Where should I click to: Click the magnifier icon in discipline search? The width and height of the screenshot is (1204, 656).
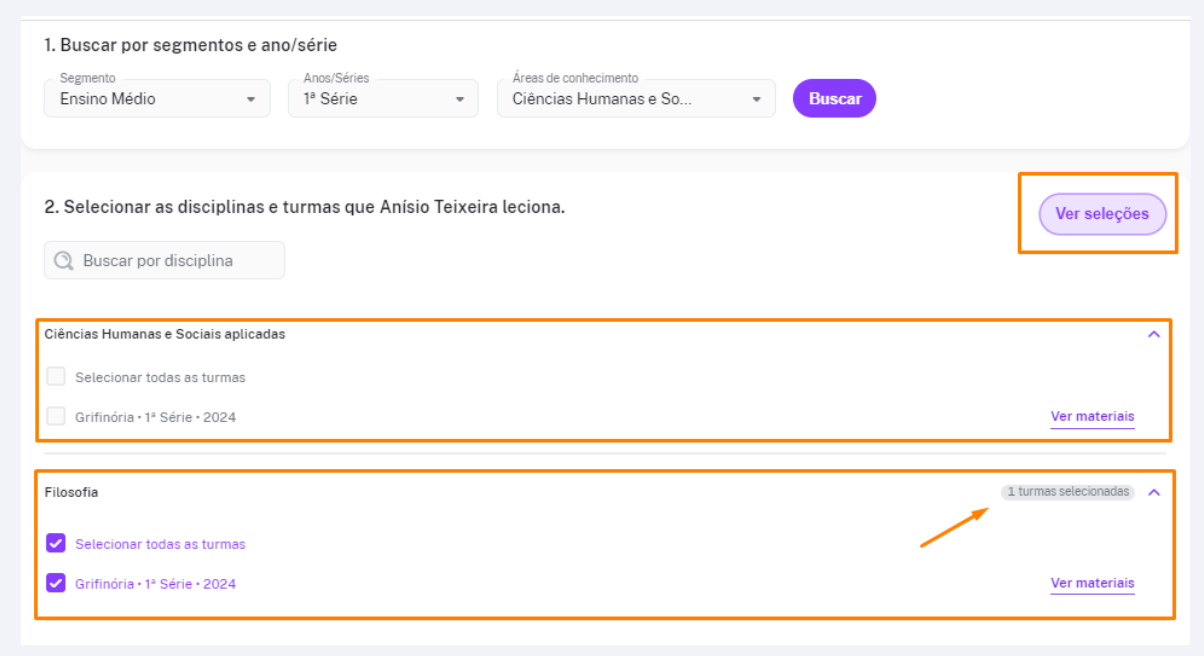point(64,261)
